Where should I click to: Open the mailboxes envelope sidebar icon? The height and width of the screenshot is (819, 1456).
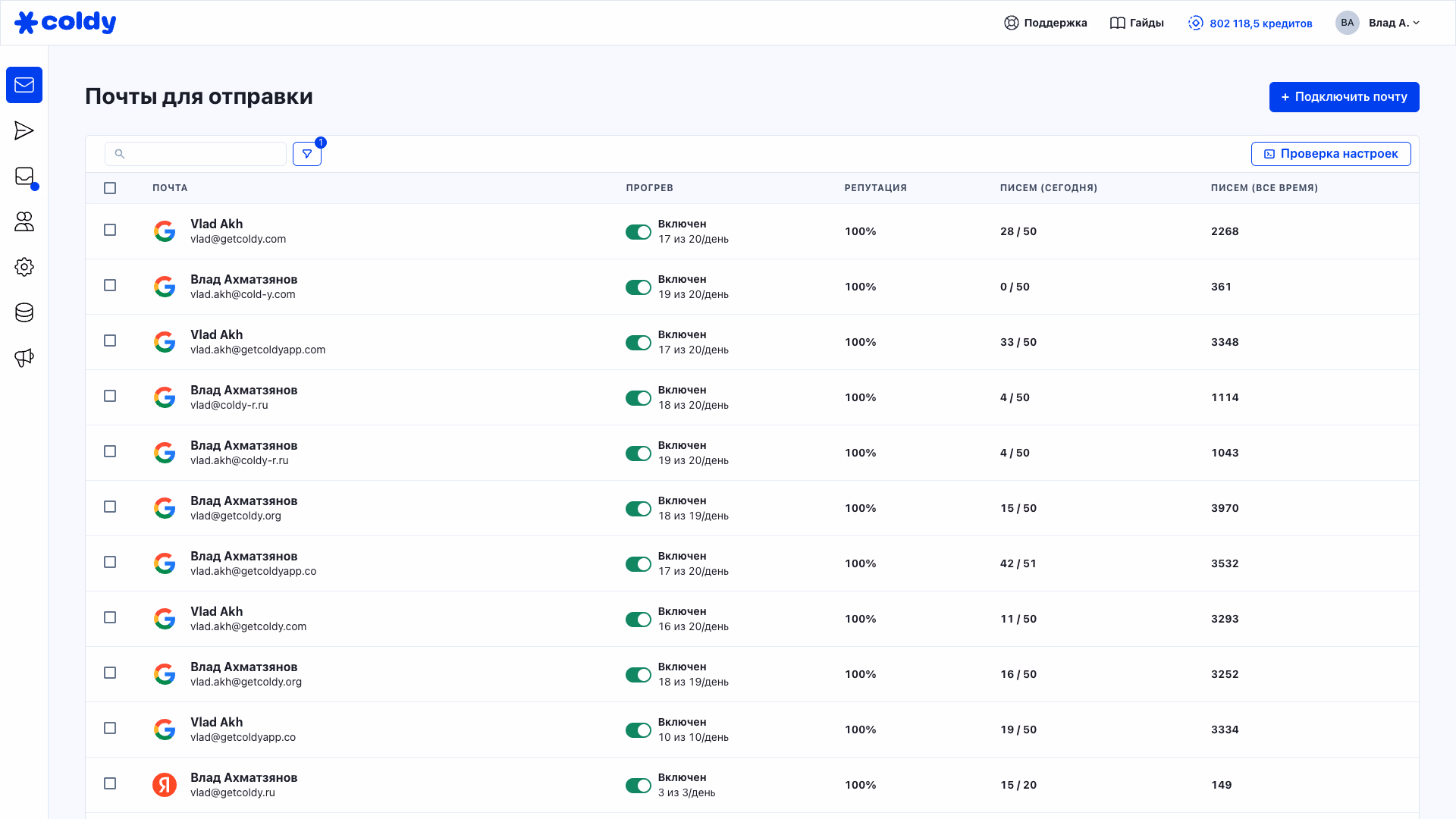pos(24,85)
